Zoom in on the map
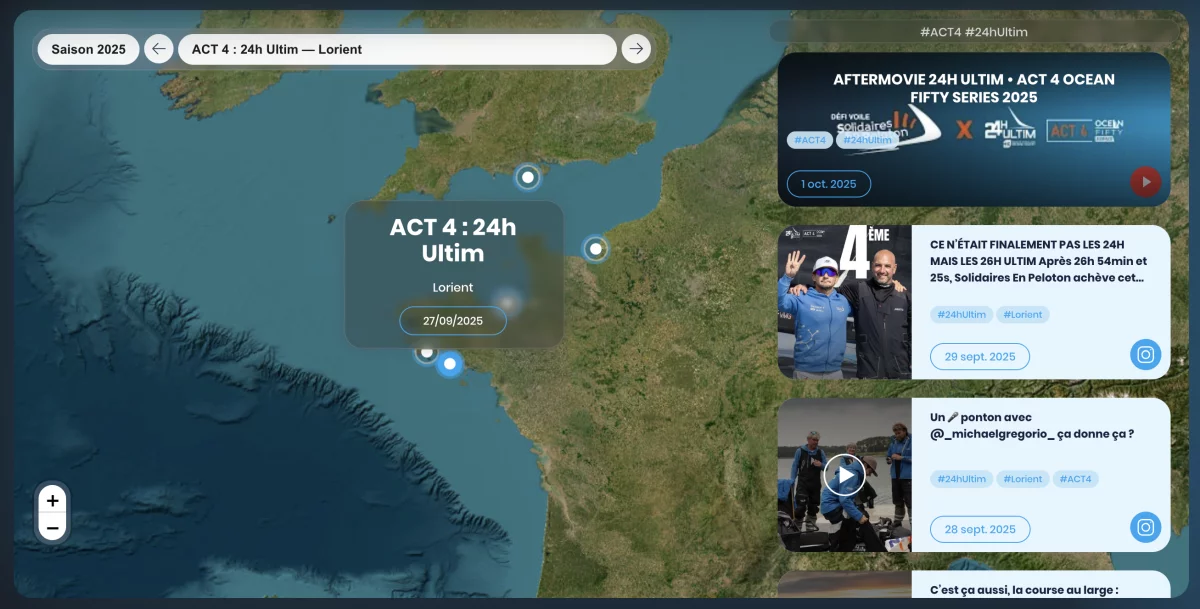The width and height of the screenshot is (1200, 609). [53, 500]
